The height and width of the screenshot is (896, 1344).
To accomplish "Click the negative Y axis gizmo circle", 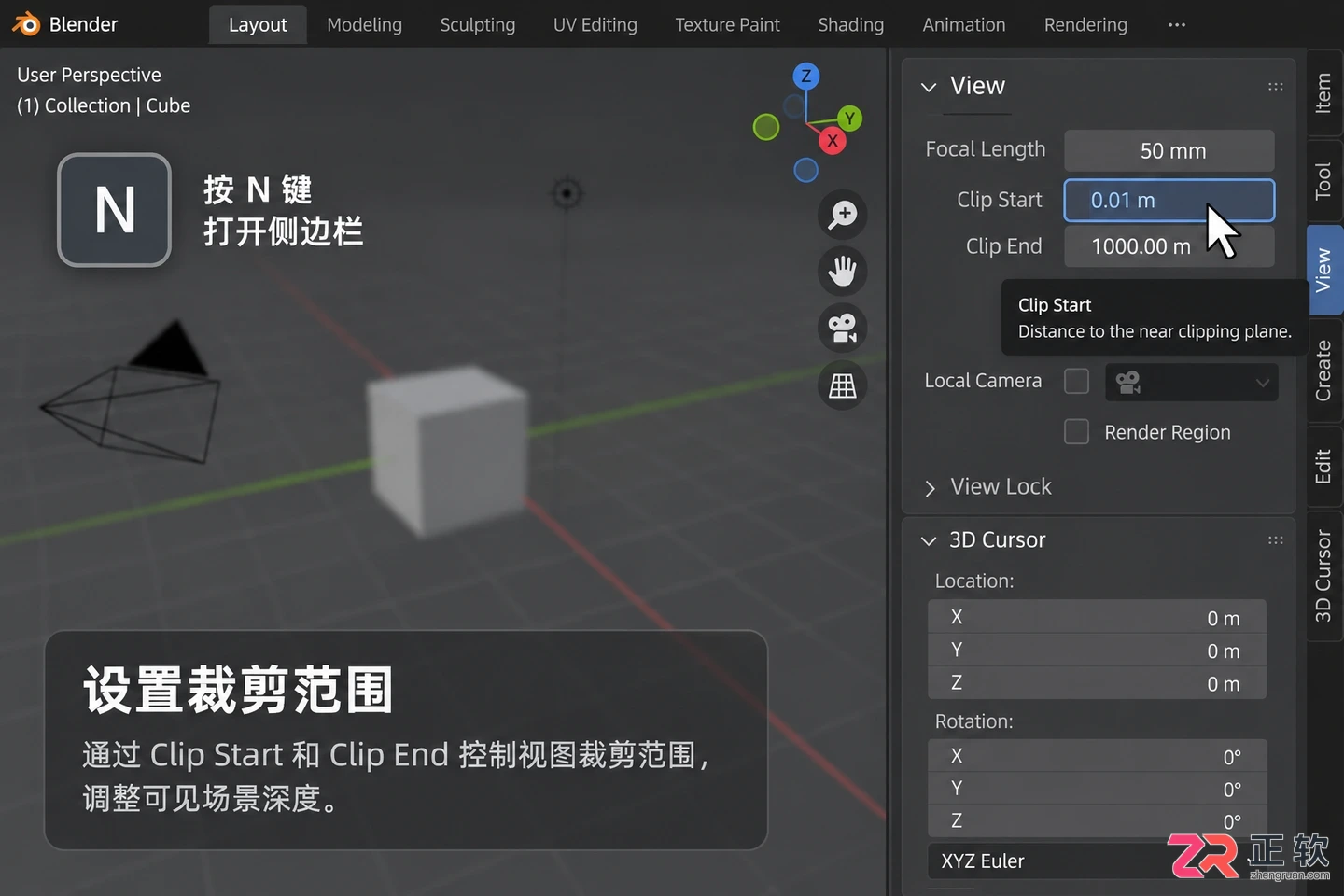I will [x=766, y=127].
